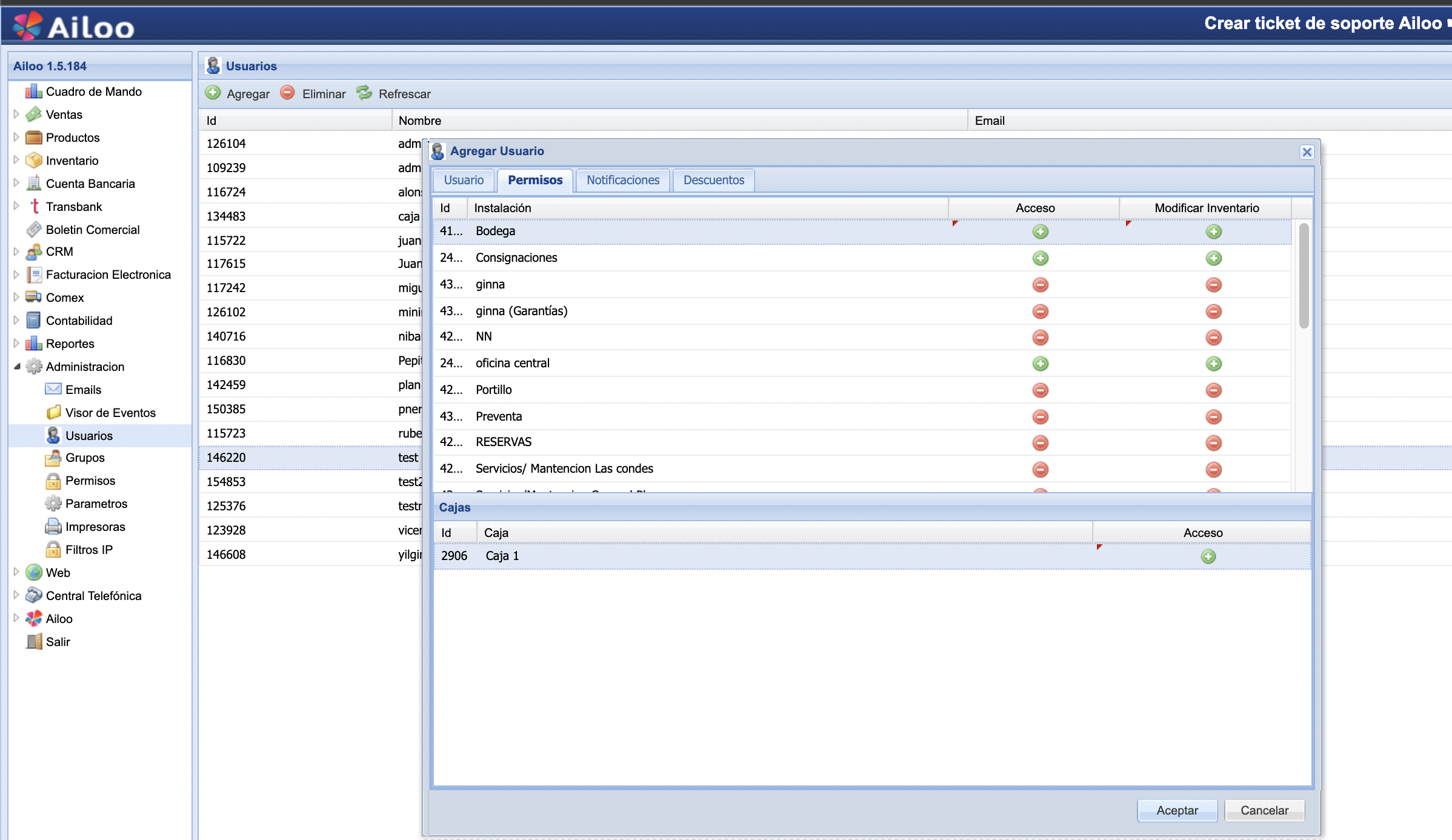This screenshot has height=840, width=1452.
Task: Toggle Modificar Inventario for Bodega
Action: point(1213,232)
